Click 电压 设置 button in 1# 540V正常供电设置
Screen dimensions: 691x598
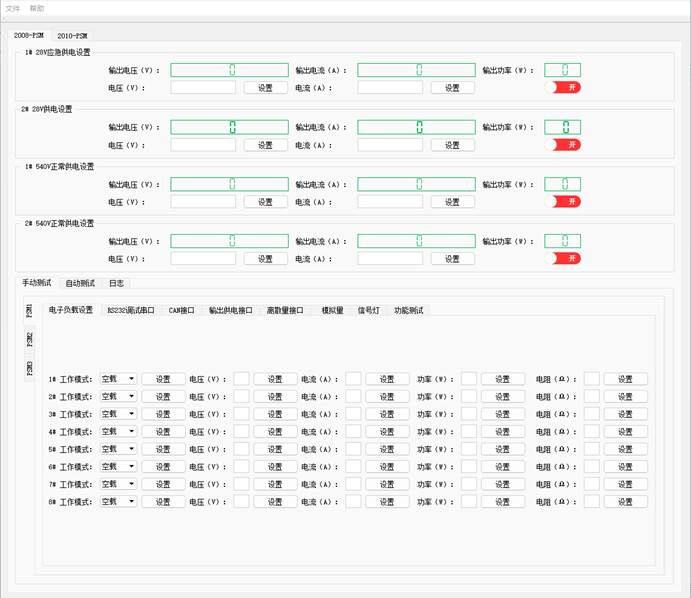coord(265,202)
